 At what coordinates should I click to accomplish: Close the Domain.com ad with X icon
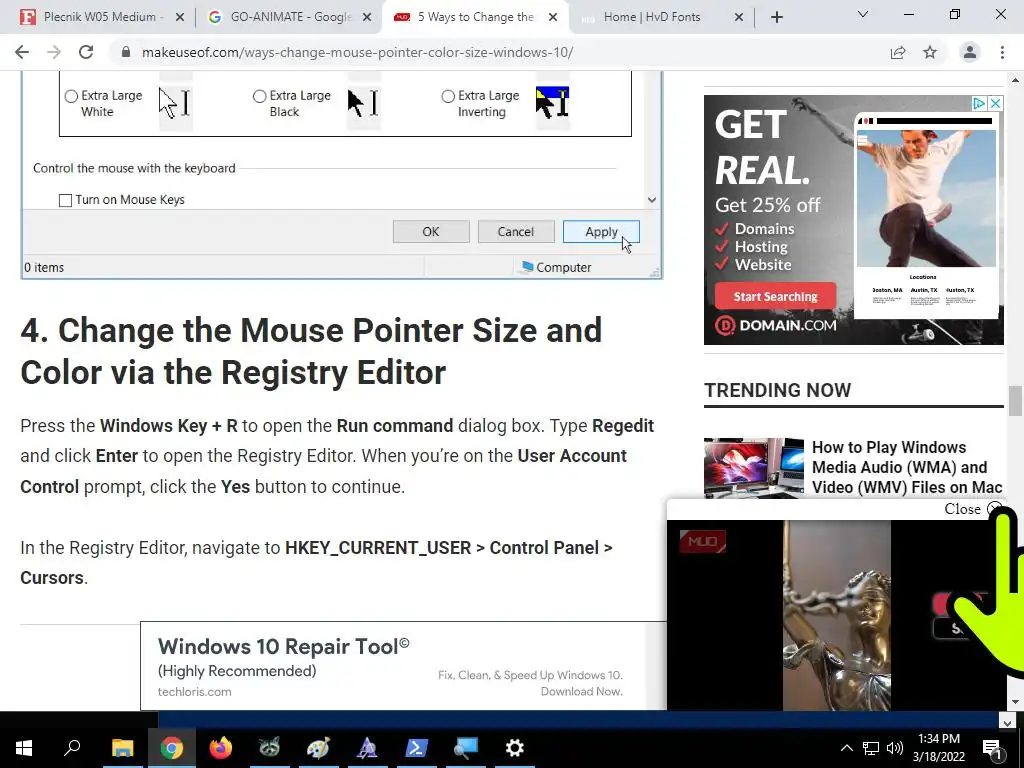pyautogui.click(x=995, y=103)
